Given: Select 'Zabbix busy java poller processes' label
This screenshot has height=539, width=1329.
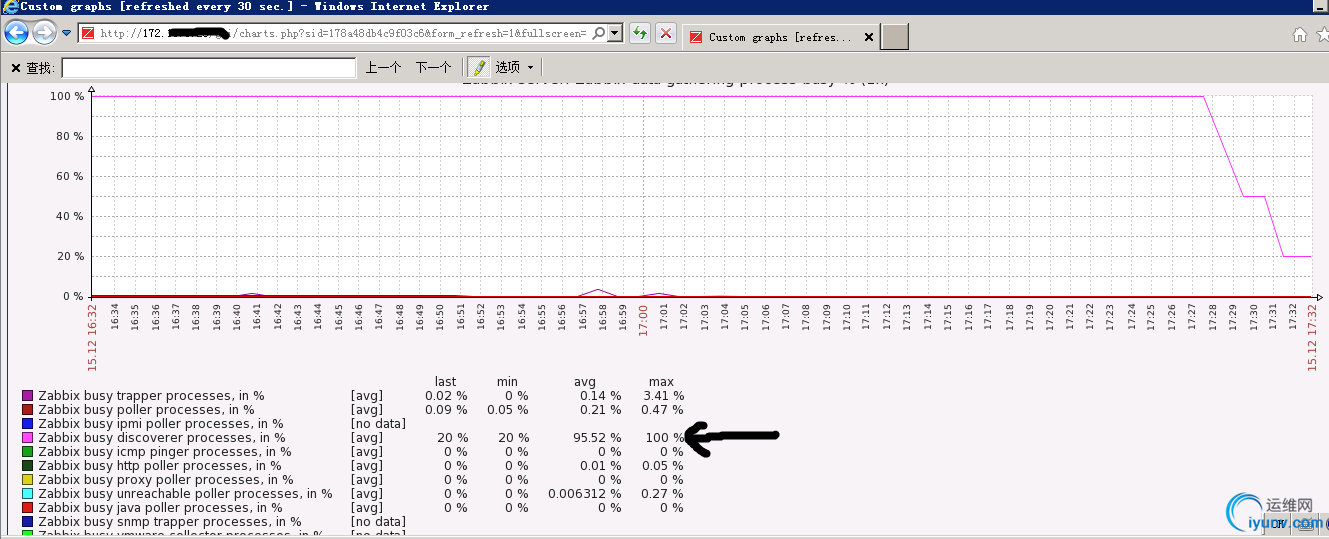Looking at the screenshot, I should [x=160, y=508].
